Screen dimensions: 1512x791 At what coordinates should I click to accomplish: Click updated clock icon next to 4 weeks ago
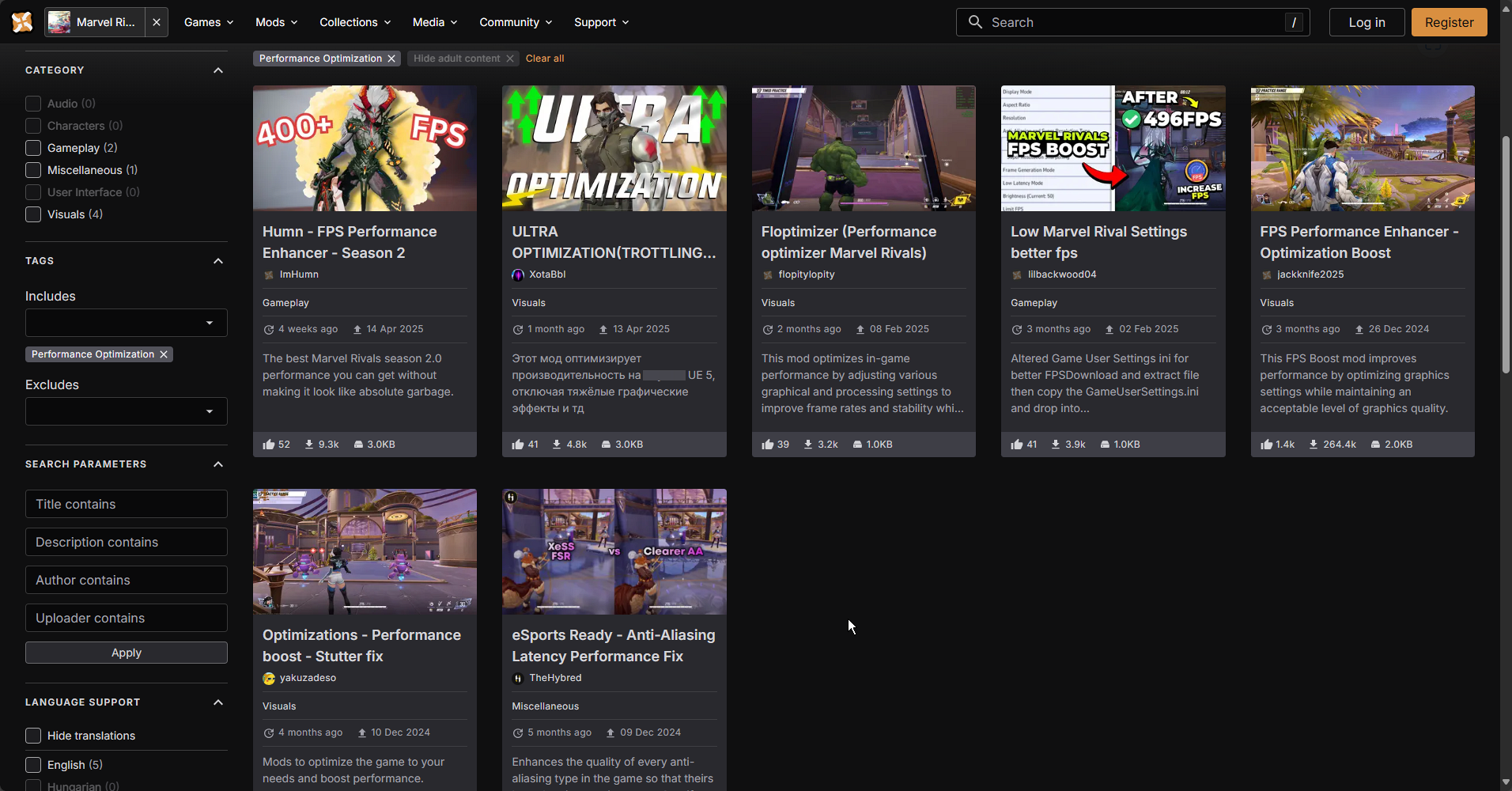(269, 330)
